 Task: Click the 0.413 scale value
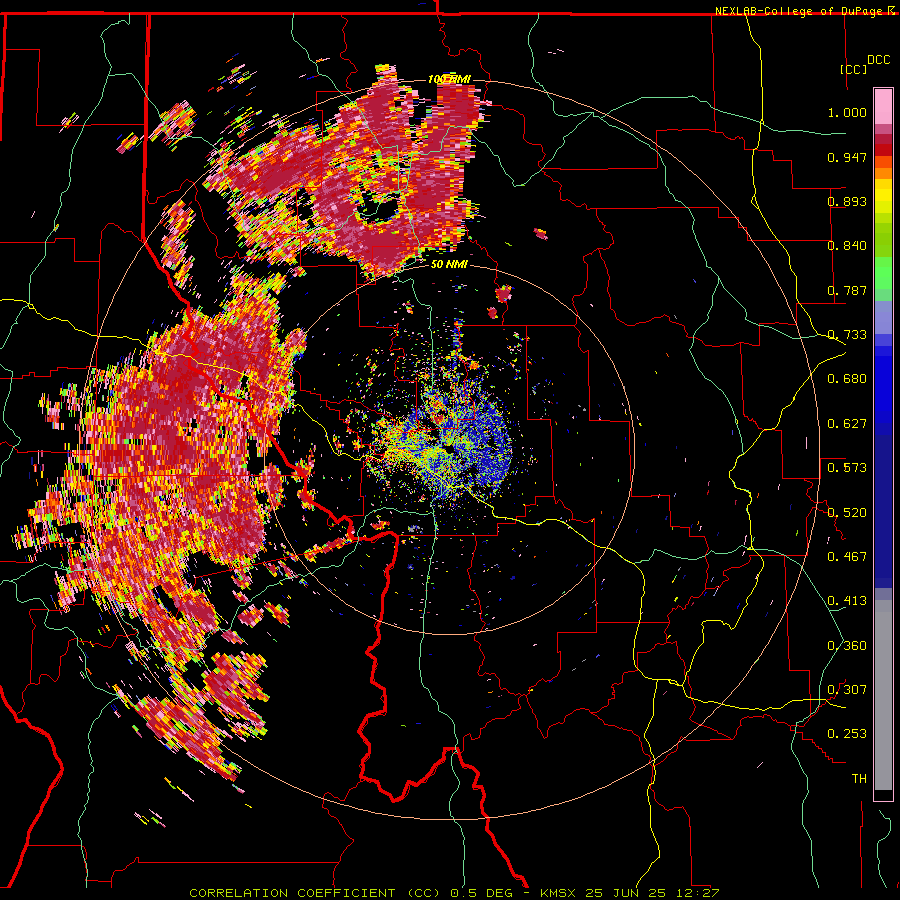pyautogui.click(x=847, y=601)
